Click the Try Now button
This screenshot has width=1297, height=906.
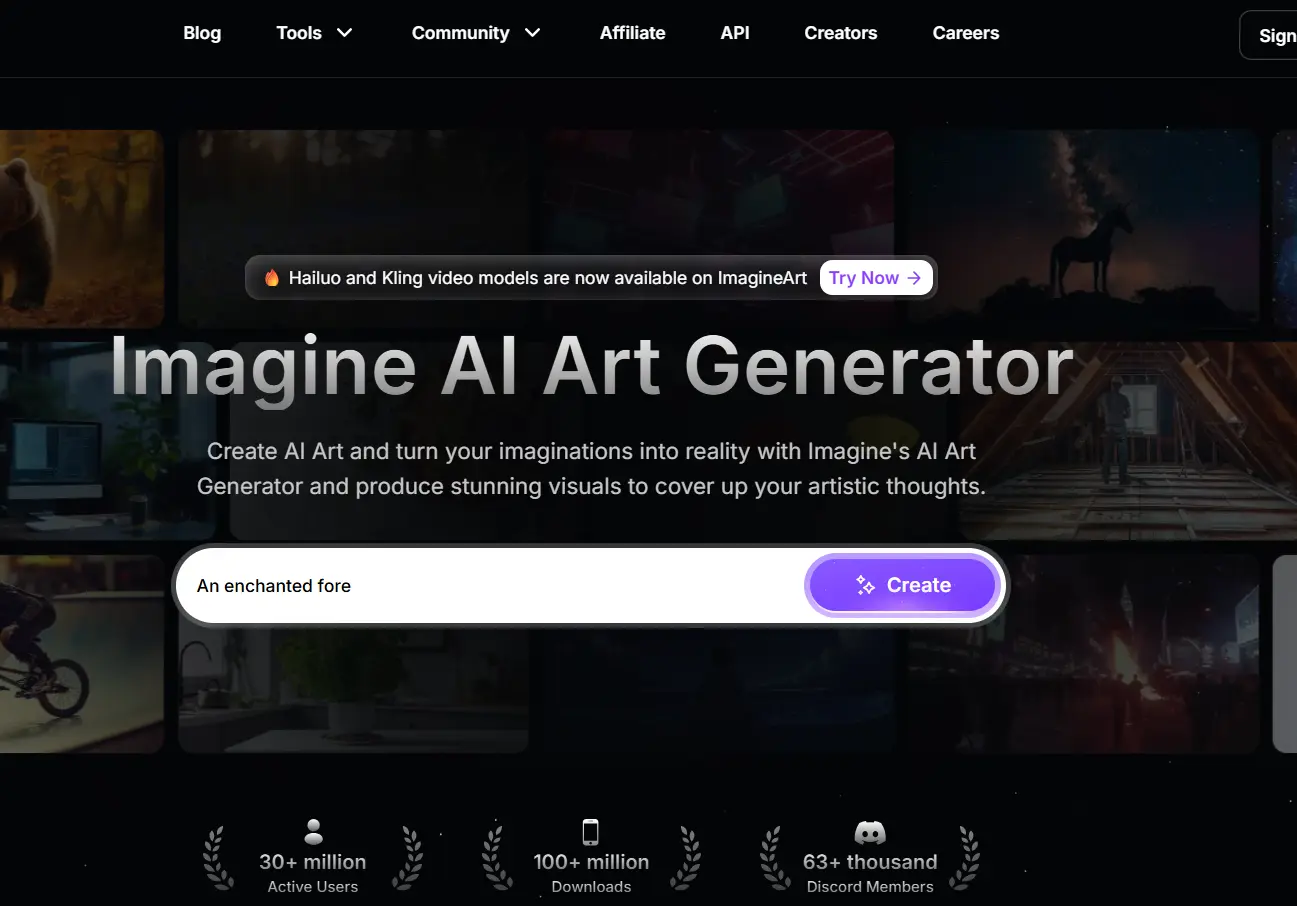pyautogui.click(x=876, y=278)
